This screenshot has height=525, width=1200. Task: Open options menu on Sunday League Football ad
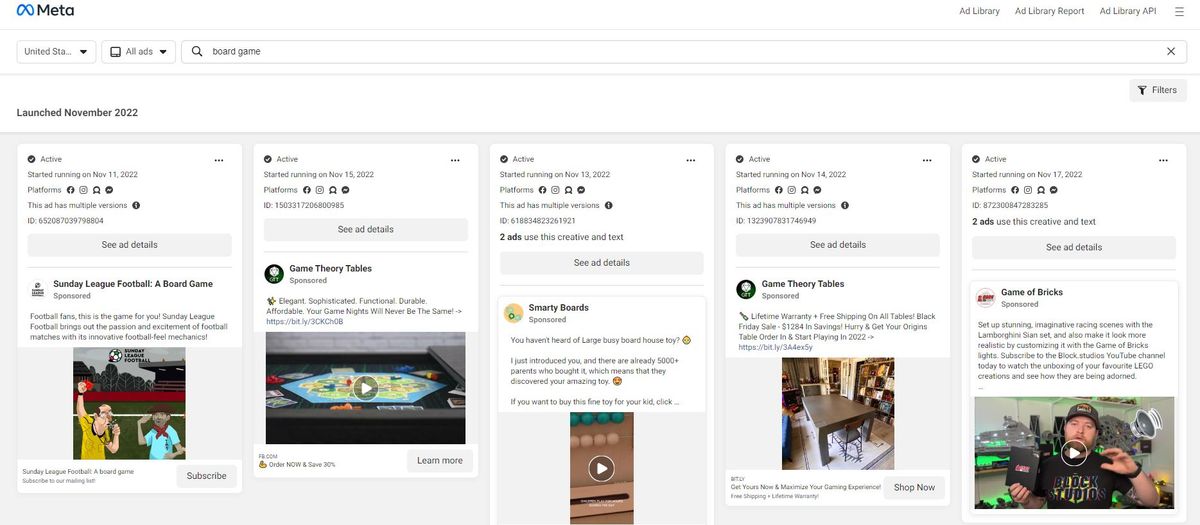pyautogui.click(x=219, y=159)
